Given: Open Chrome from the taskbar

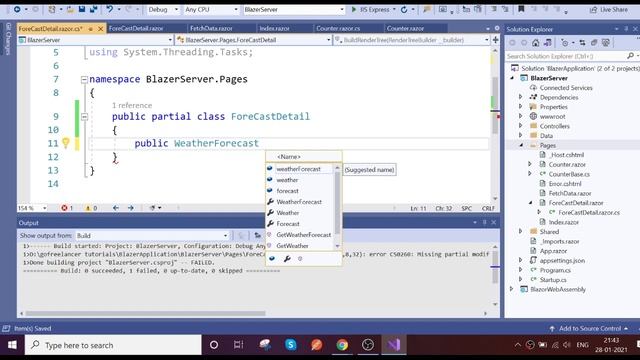Looking at the screenshot, I should [x=342, y=345].
